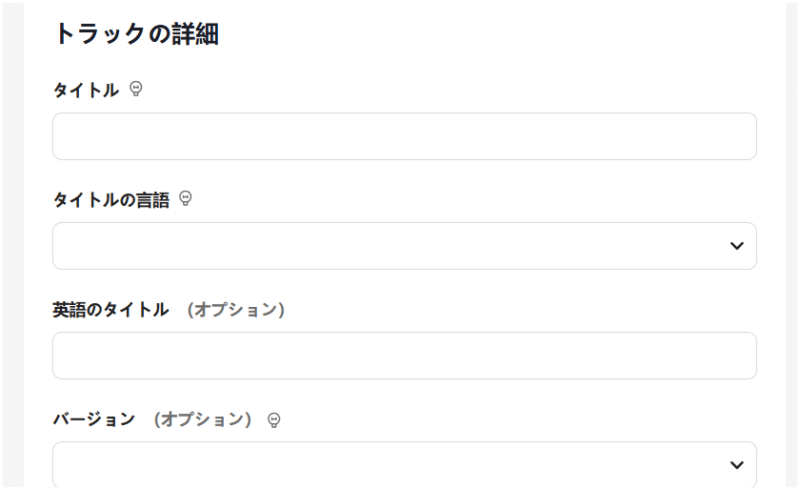The width and height of the screenshot is (800, 490).
Task: Click the バージョン dropdown chevron arrow
Action: (x=737, y=465)
